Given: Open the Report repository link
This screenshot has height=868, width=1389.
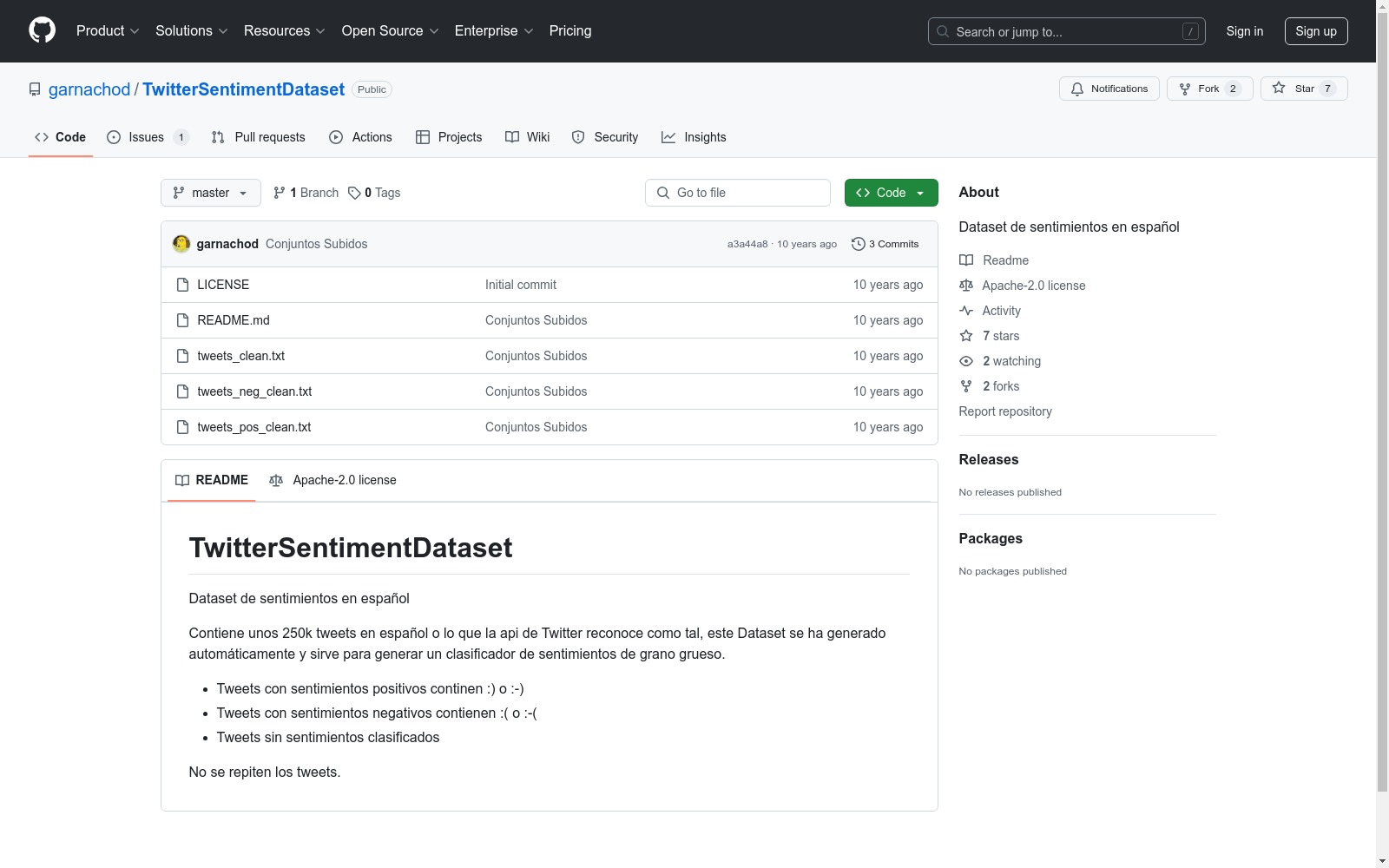Looking at the screenshot, I should [x=1005, y=411].
